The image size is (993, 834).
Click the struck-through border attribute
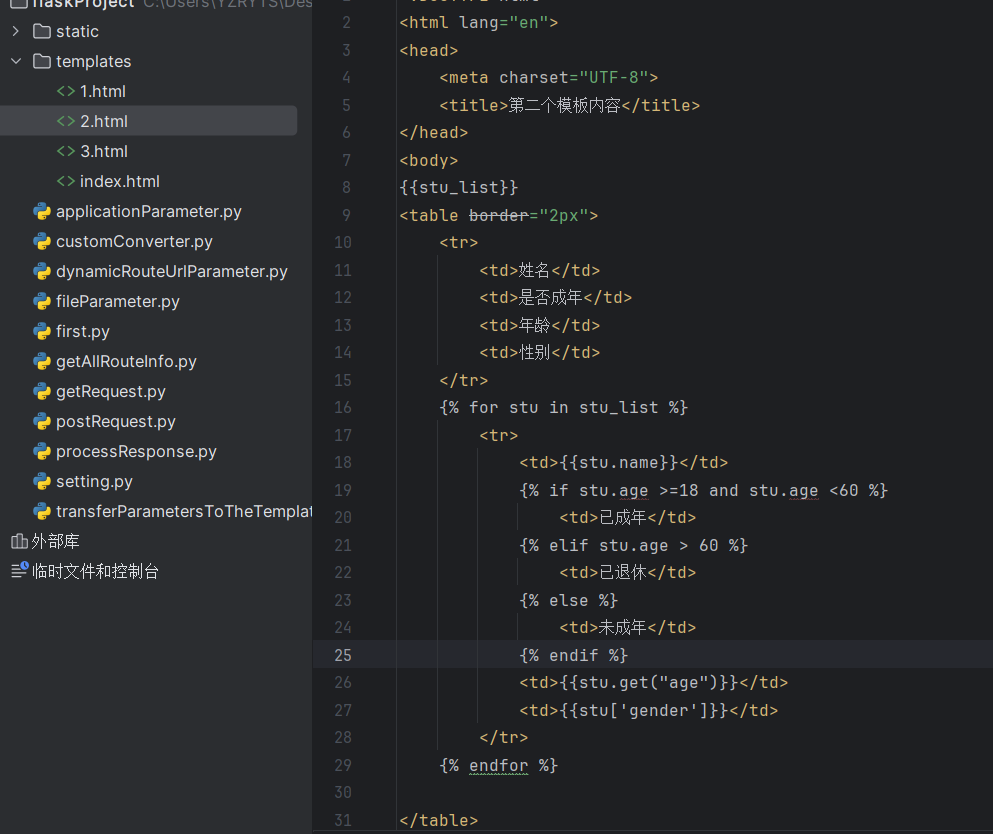[x=498, y=215]
